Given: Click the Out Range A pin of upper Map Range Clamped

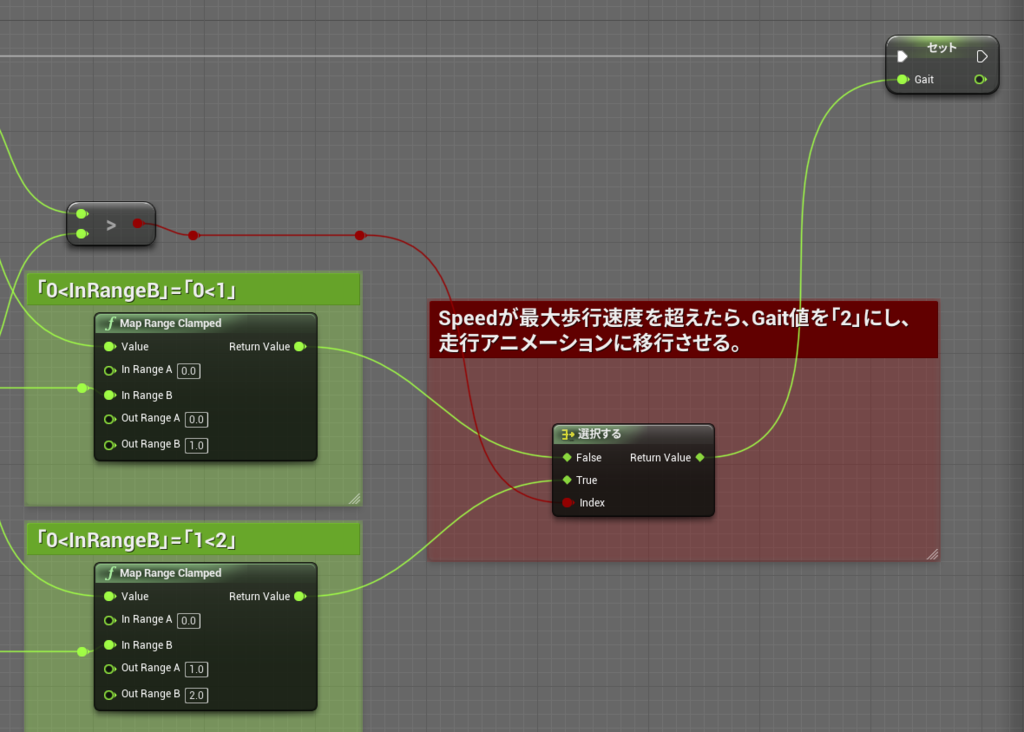Looking at the screenshot, I should click(110, 419).
